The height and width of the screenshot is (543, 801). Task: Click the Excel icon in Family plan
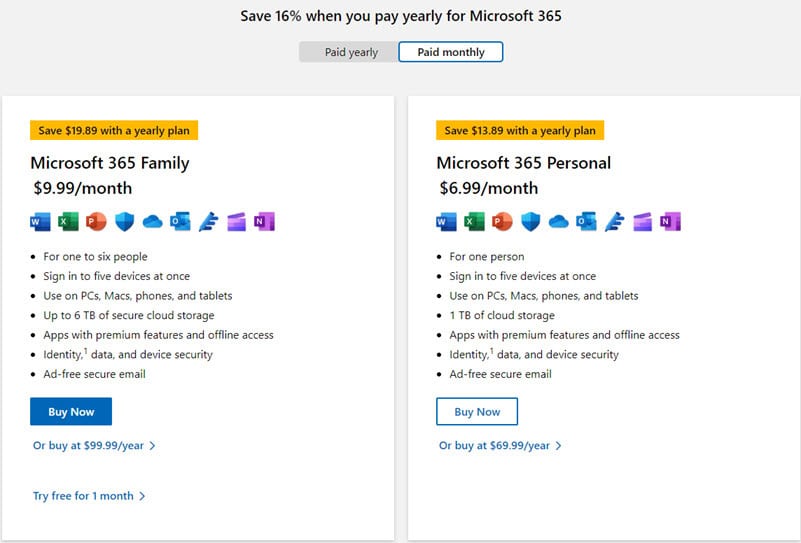[68, 222]
